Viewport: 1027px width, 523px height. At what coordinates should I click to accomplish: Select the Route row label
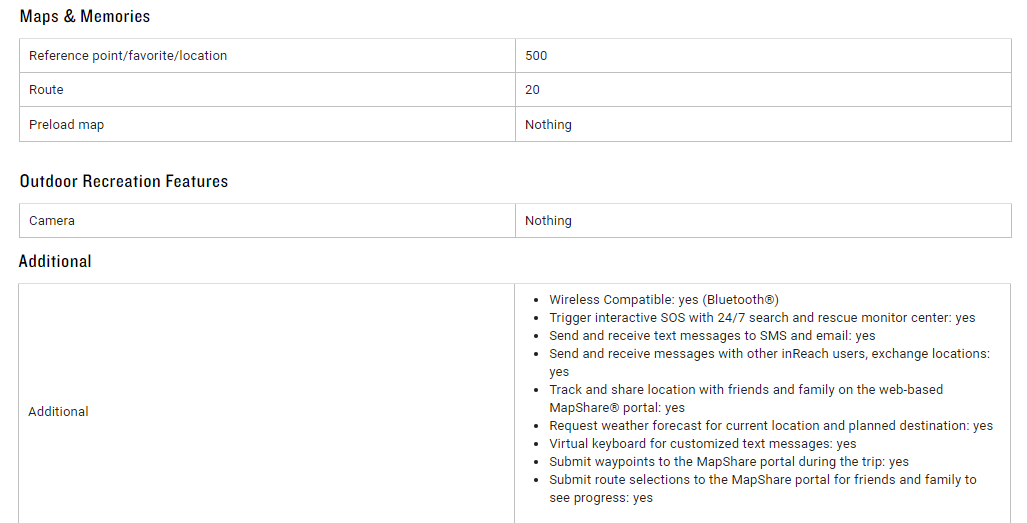(46, 90)
